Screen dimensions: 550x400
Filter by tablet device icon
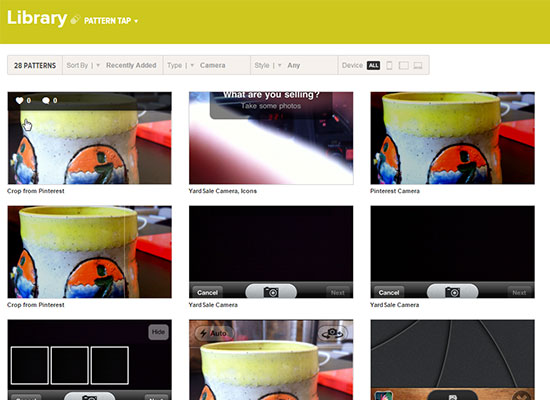tap(404, 65)
